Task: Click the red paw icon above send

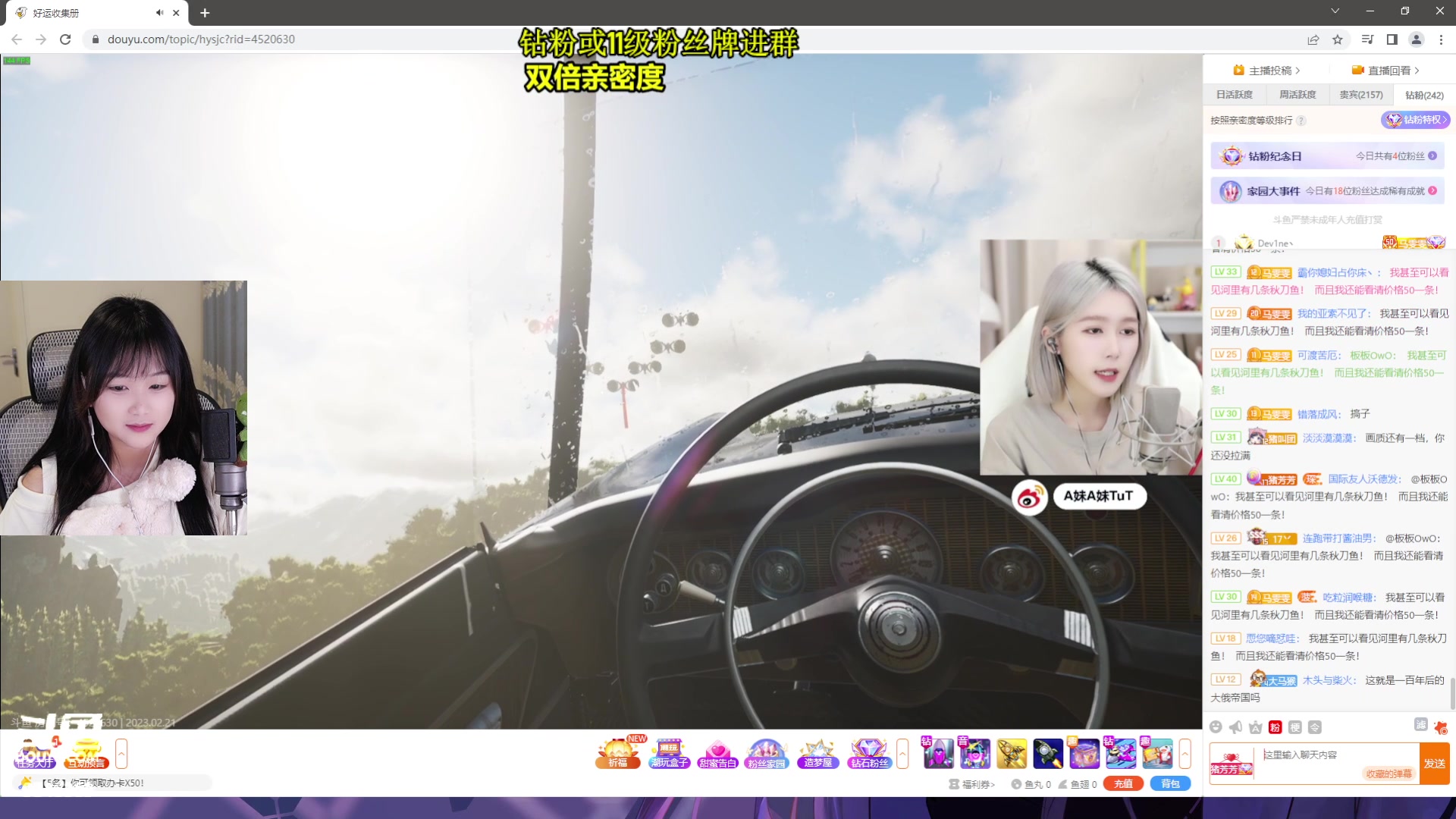Action: 1441,727
